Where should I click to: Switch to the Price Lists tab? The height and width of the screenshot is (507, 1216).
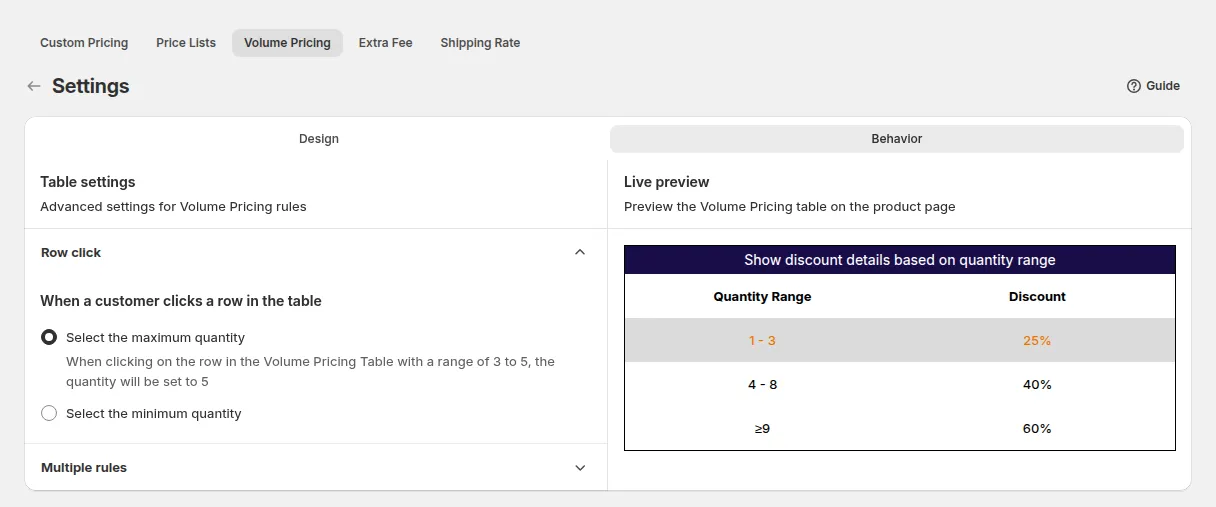click(x=186, y=43)
